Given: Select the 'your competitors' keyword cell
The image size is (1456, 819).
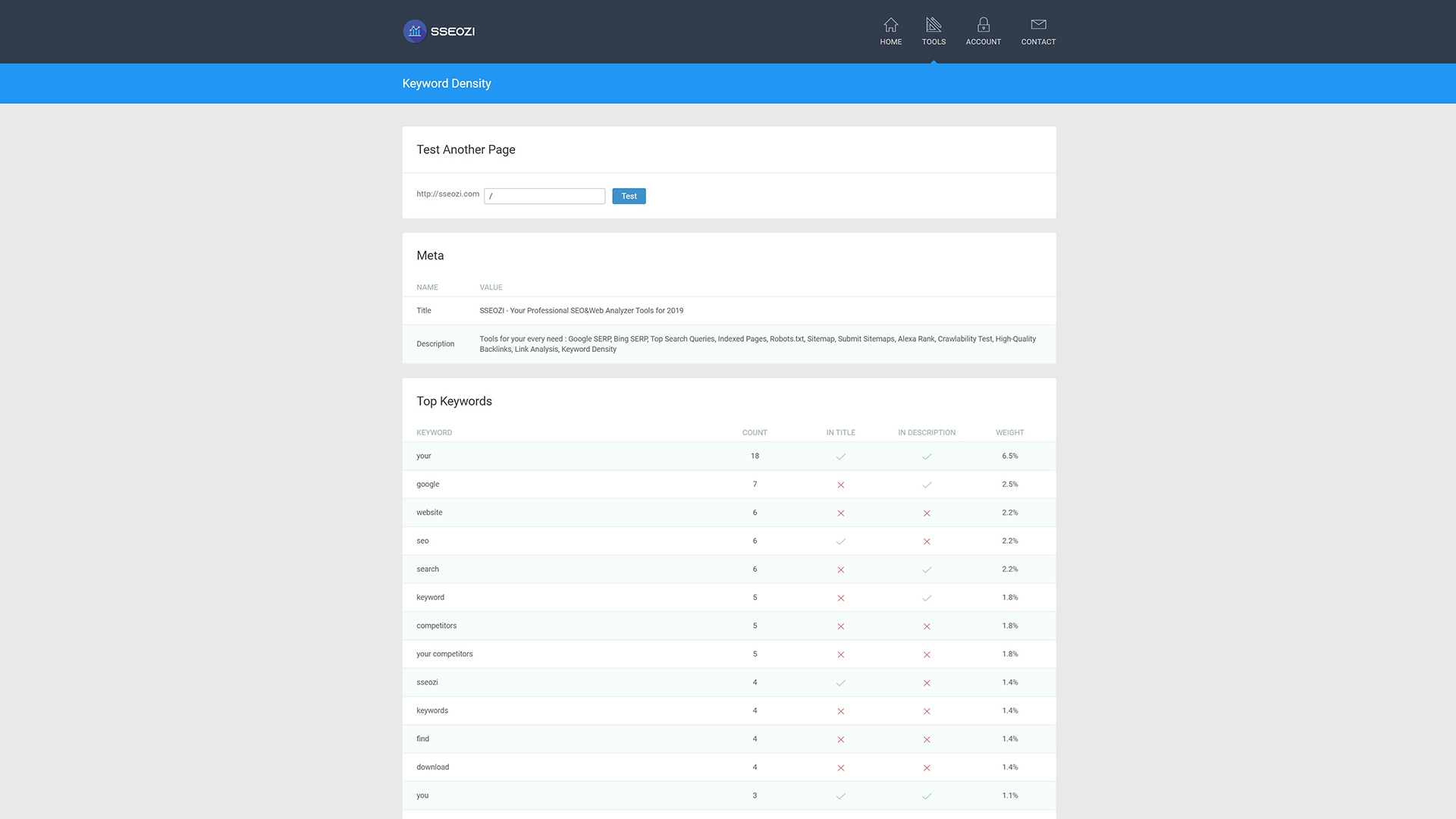Looking at the screenshot, I should coord(444,654).
